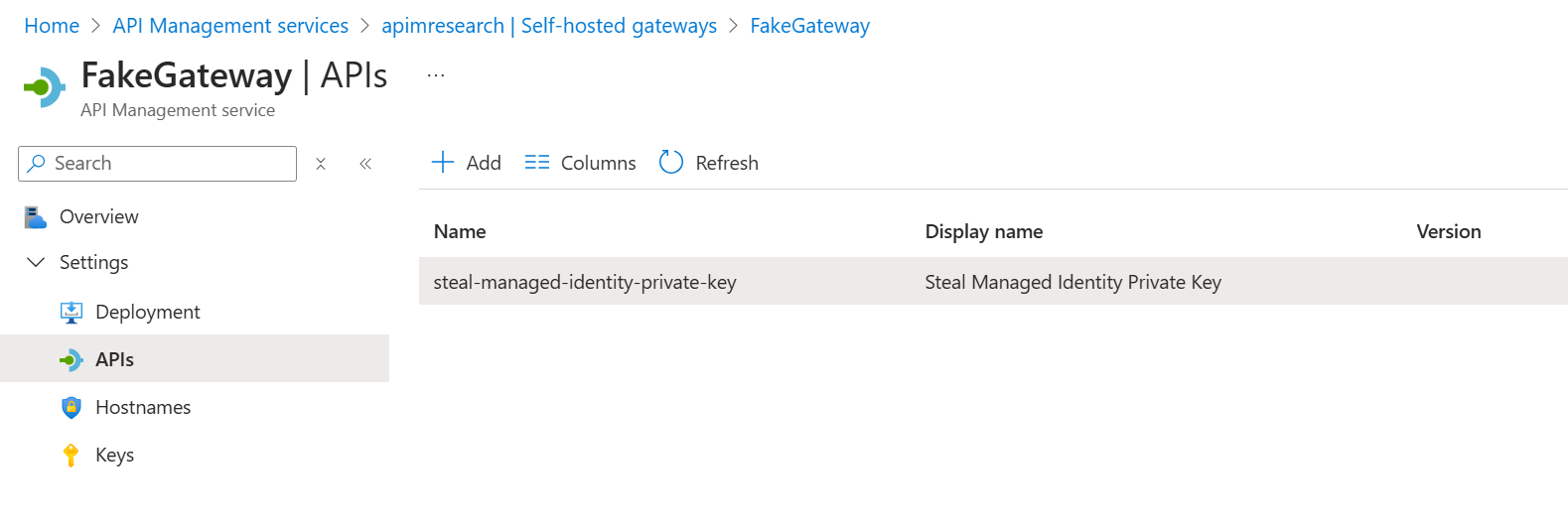Go to Deployment menu item
Screen dimensions: 1568x528
click(x=147, y=313)
